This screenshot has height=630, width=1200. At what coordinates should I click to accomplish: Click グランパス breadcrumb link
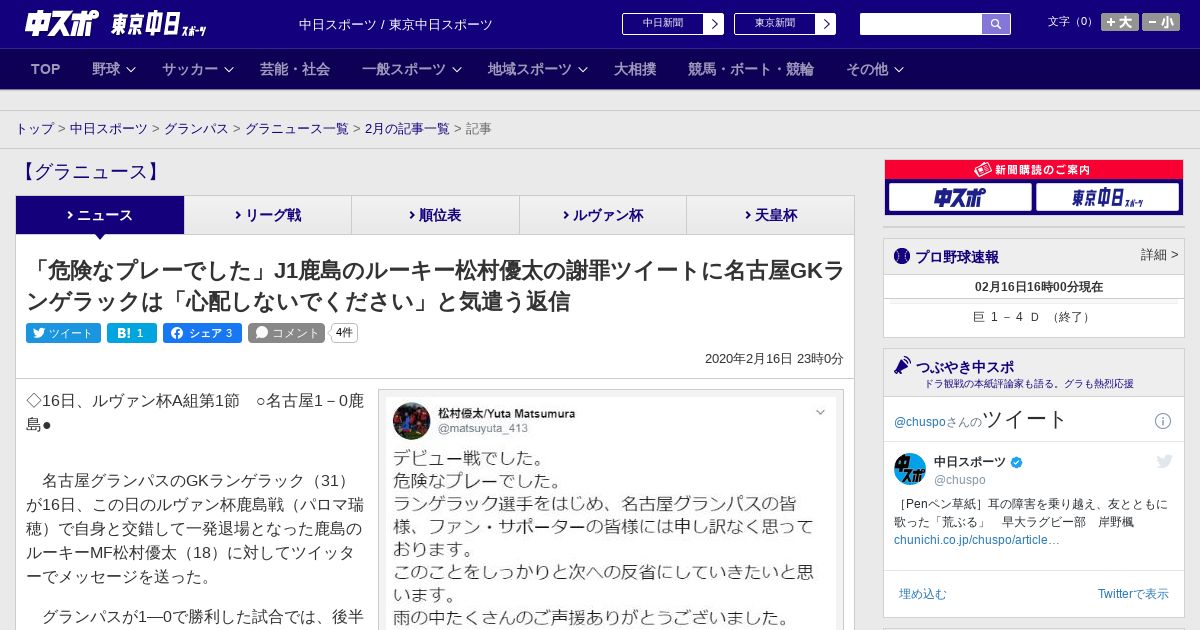pyautogui.click(x=196, y=129)
